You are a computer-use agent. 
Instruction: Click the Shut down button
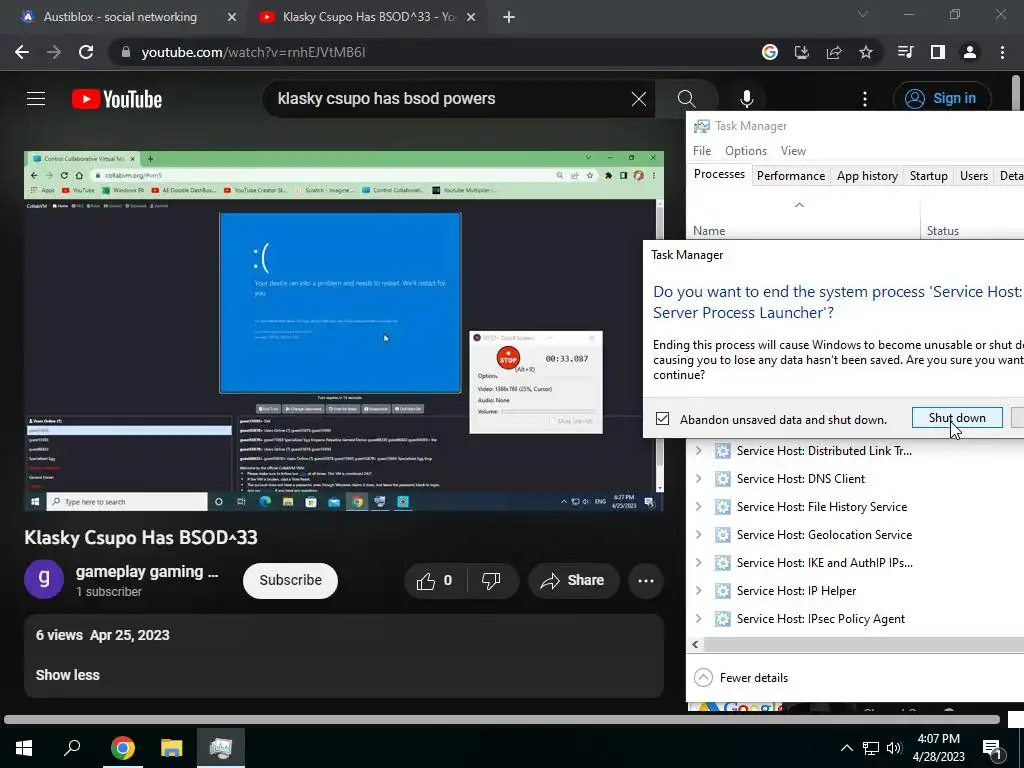[957, 418]
